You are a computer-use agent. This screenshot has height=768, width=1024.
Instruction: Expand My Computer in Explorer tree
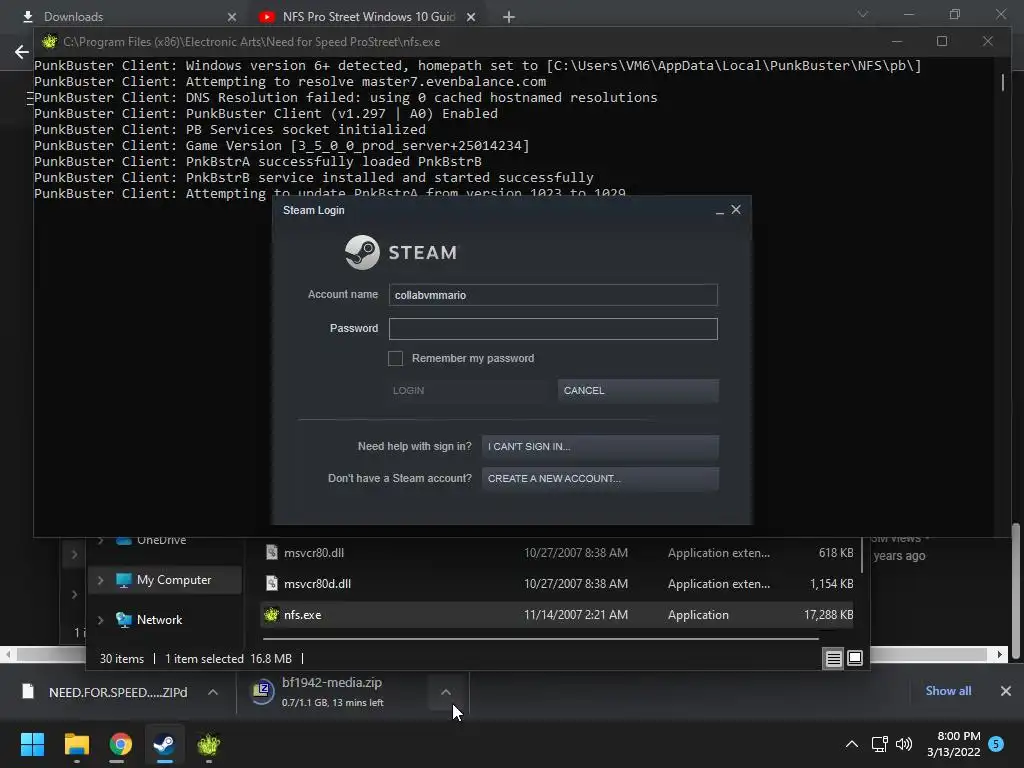101,580
